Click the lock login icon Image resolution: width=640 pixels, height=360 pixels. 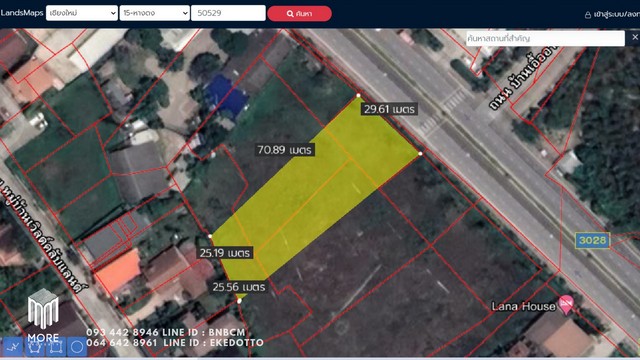pyautogui.click(x=588, y=15)
